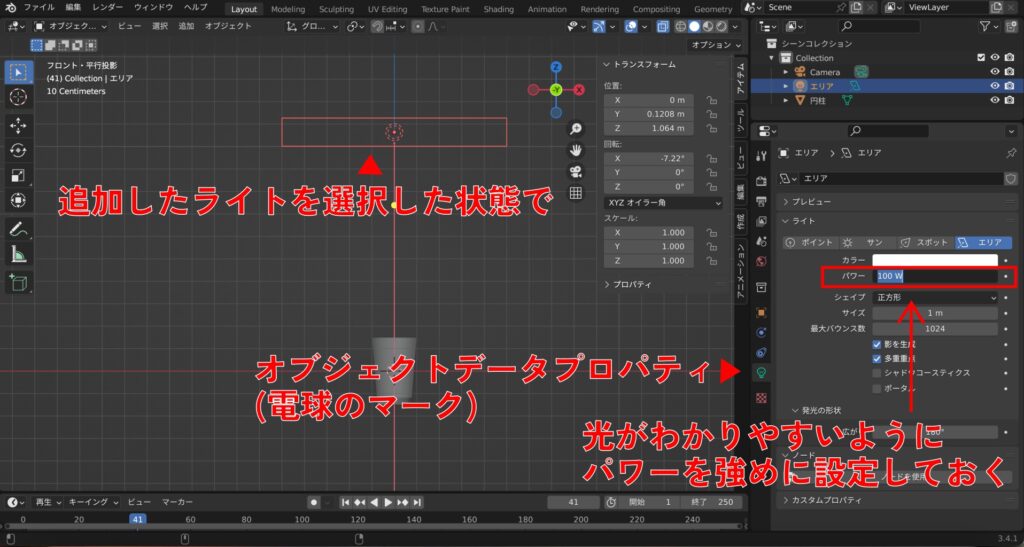The image size is (1024, 547).
Task: Enable the シャドウコースティクス checkbox
Action: [877, 373]
